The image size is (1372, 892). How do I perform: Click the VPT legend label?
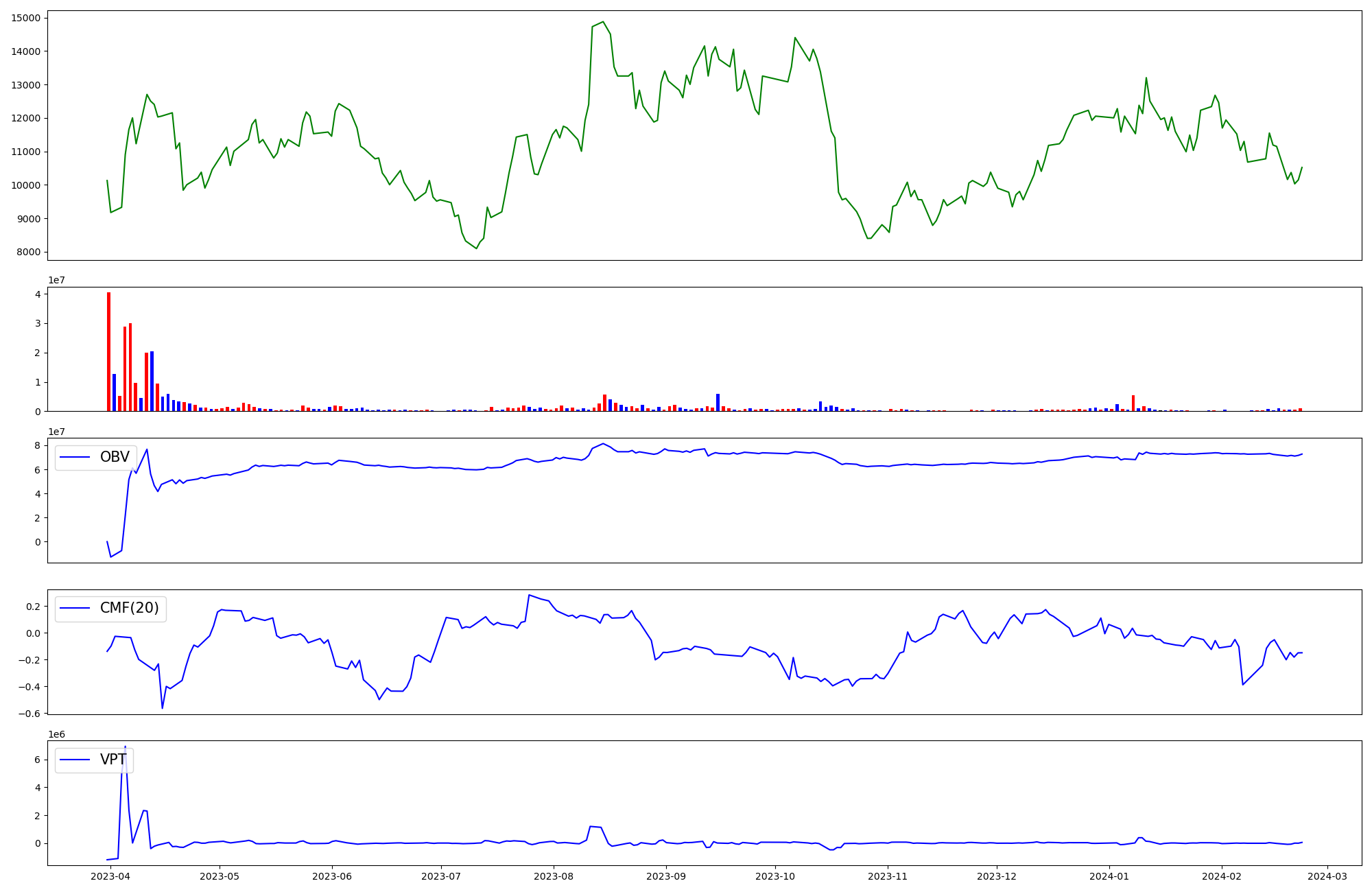click(113, 760)
